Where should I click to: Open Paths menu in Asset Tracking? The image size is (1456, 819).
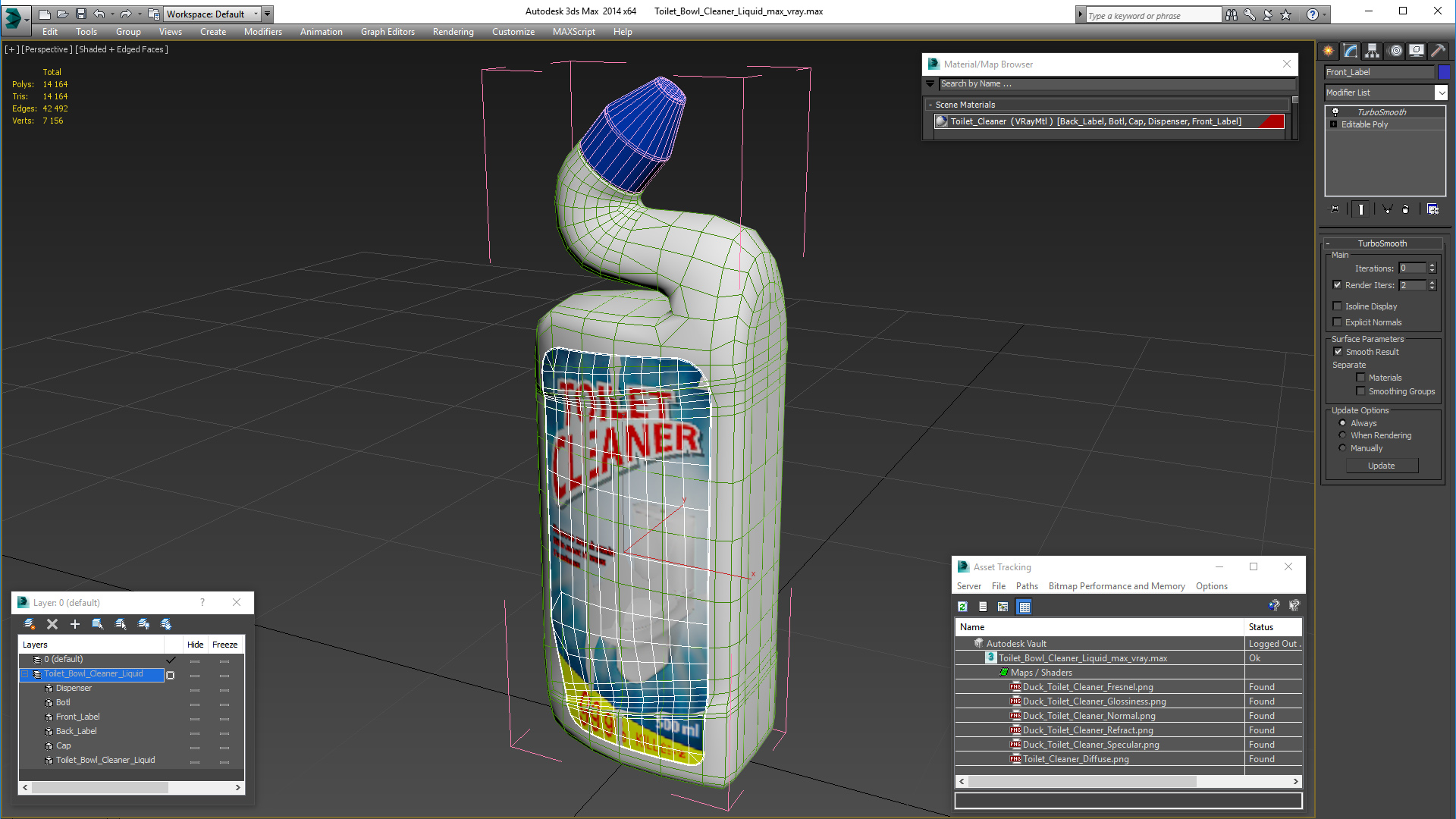1027,586
